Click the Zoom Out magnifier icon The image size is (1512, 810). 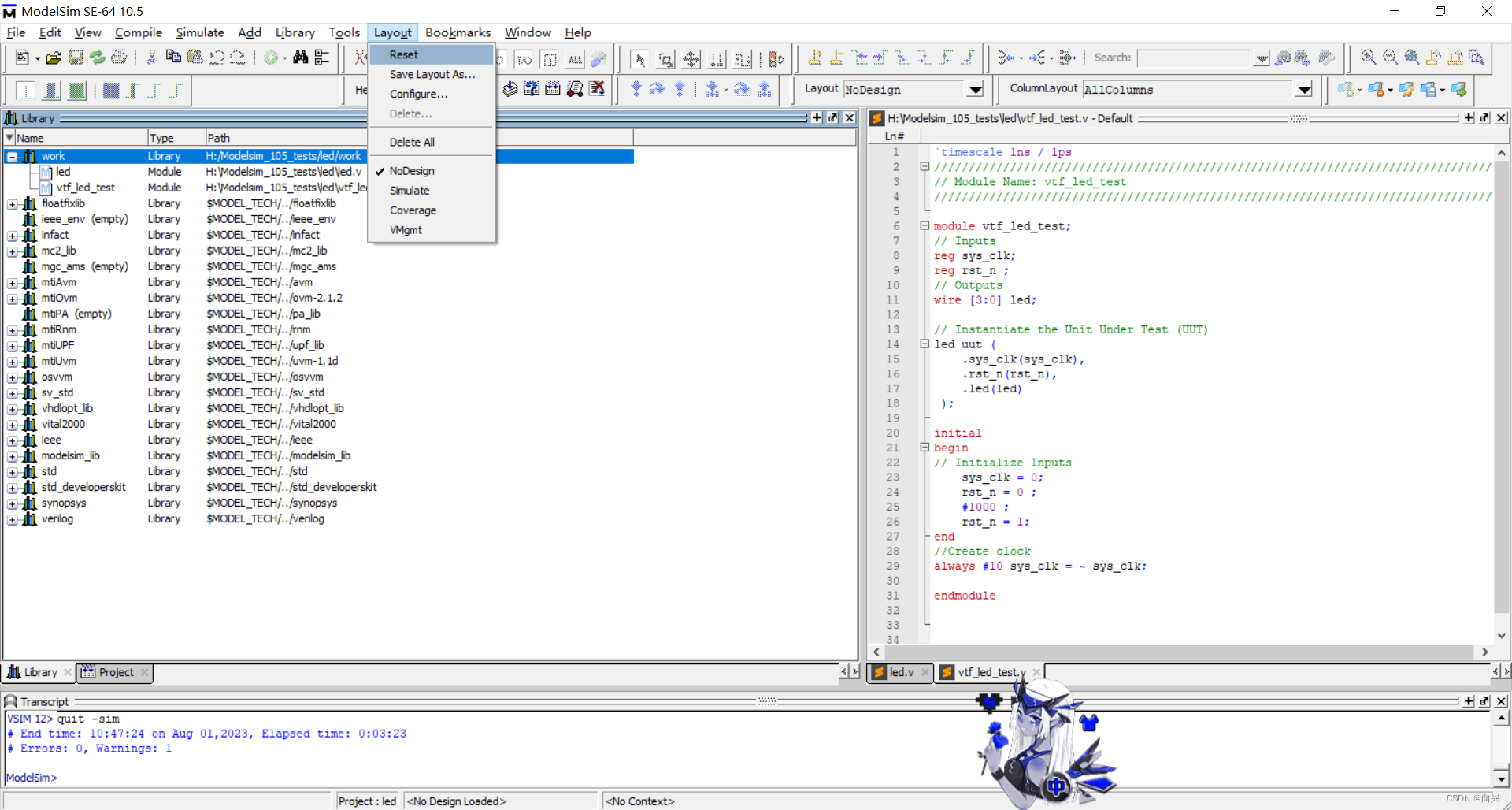[x=1391, y=58]
